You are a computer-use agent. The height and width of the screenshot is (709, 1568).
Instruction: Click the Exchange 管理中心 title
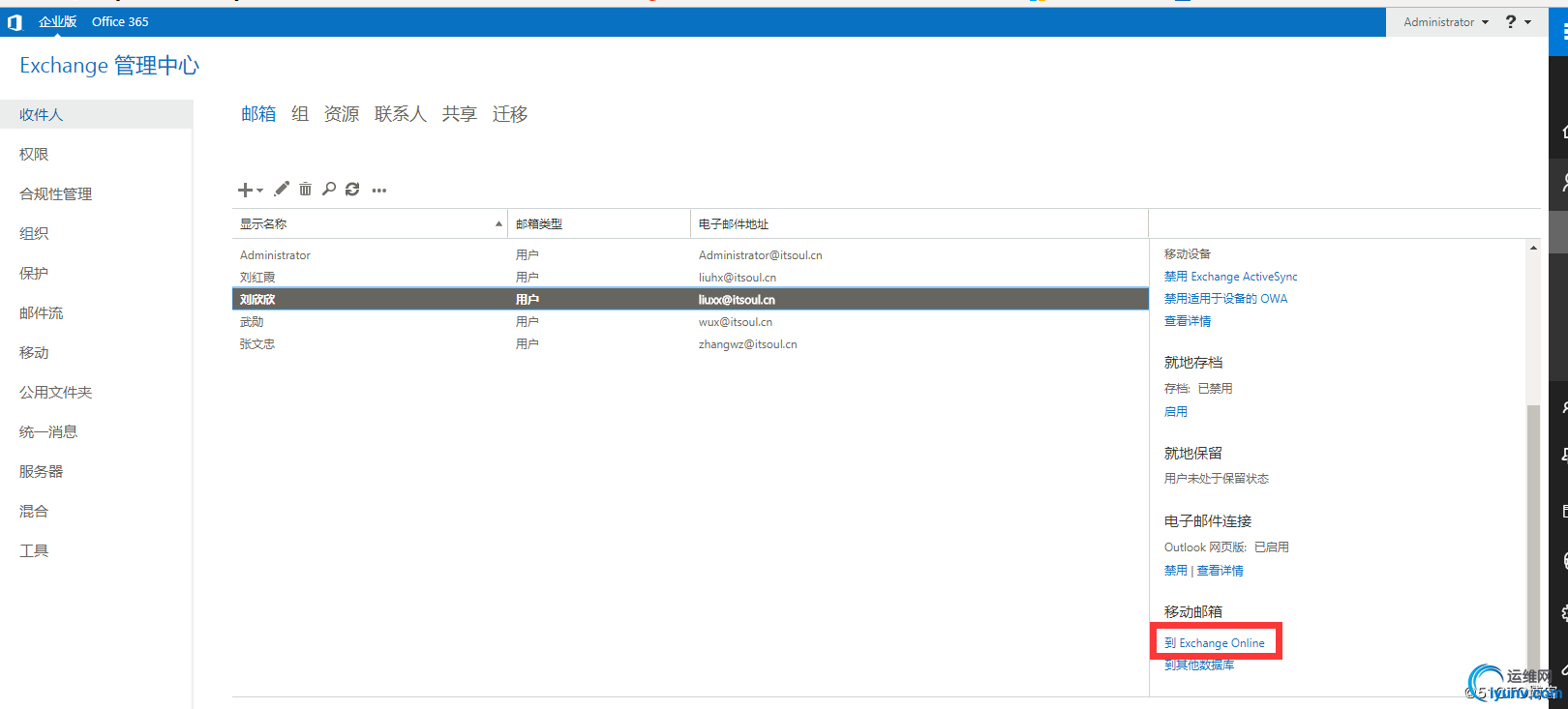[109, 65]
